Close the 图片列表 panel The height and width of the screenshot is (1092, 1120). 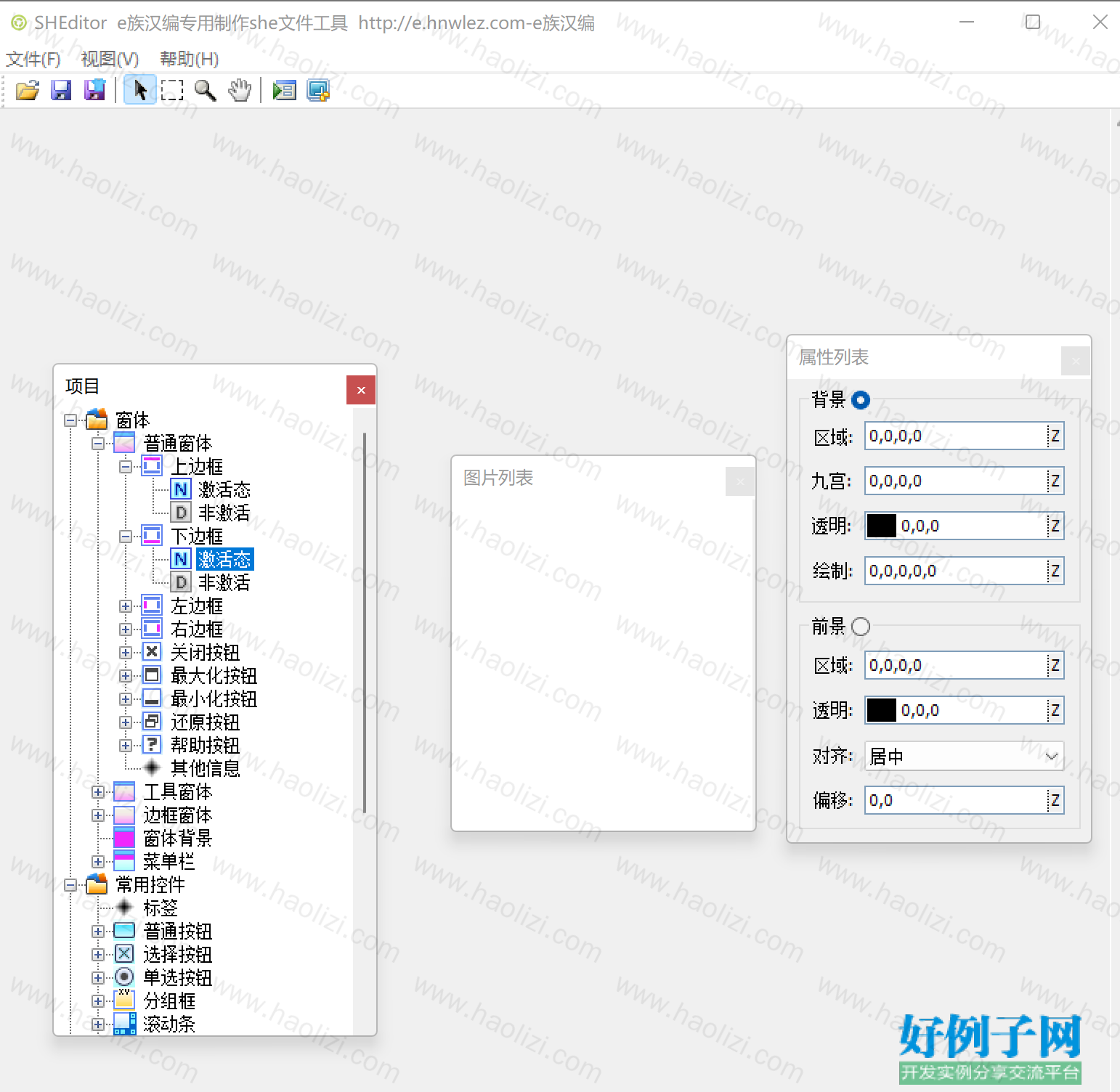740,481
